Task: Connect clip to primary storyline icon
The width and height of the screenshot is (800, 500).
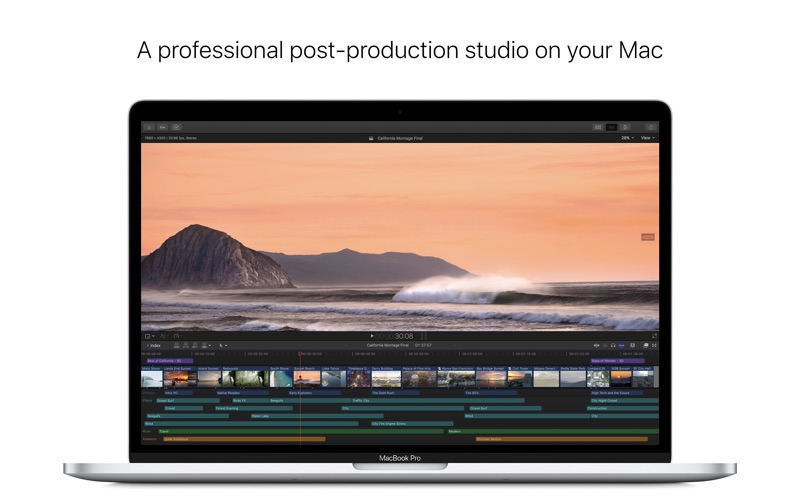Action: (177, 345)
